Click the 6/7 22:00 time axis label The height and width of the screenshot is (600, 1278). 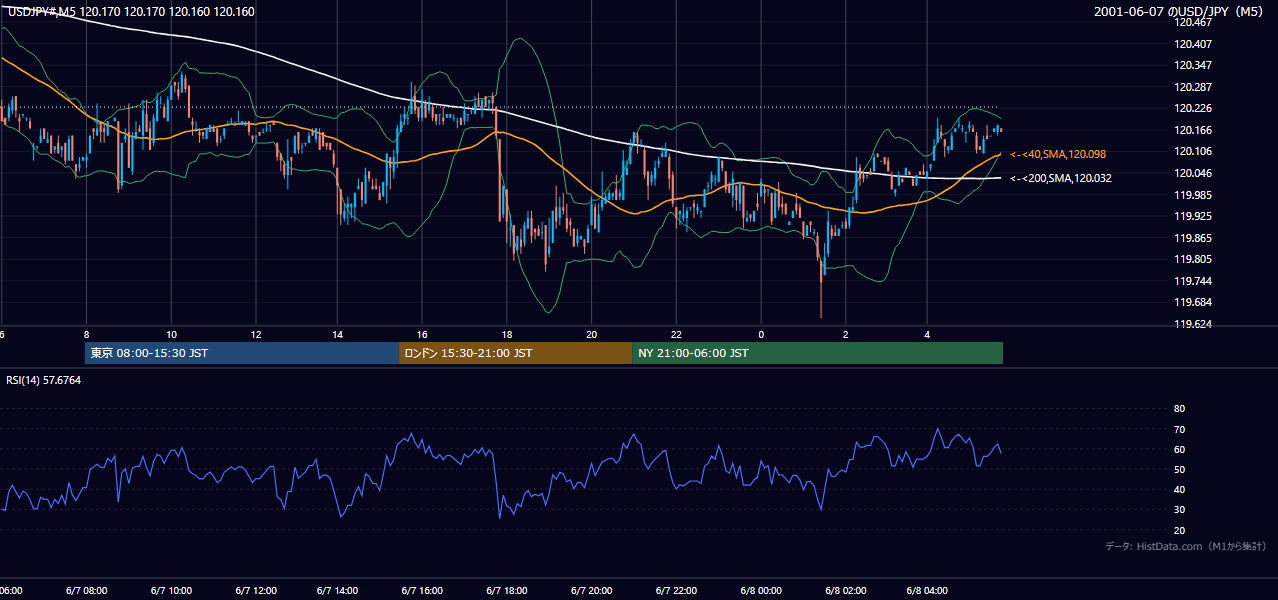pyautogui.click(x=675, y=591)
